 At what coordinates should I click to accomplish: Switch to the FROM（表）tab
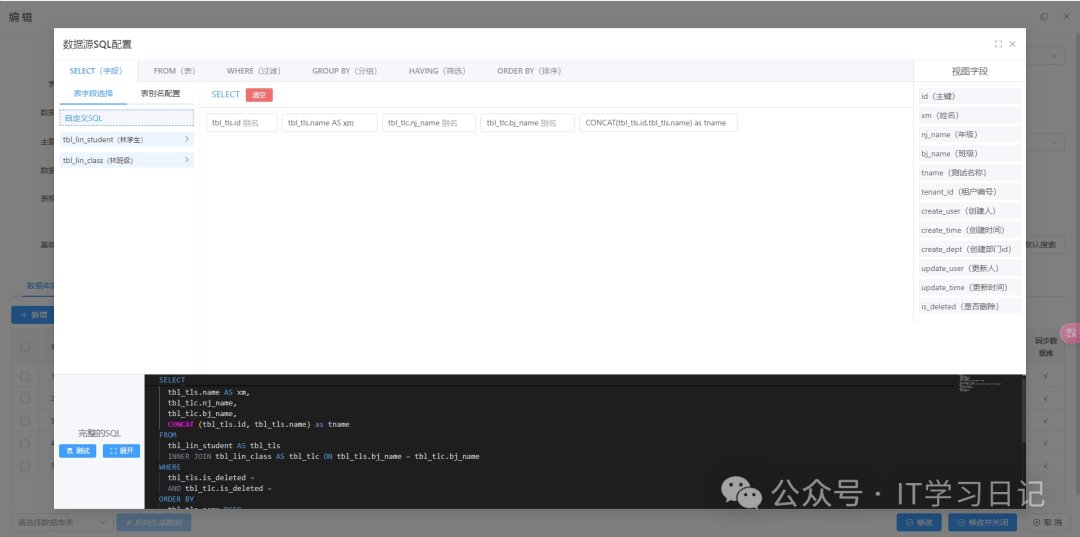click(175, 71)
